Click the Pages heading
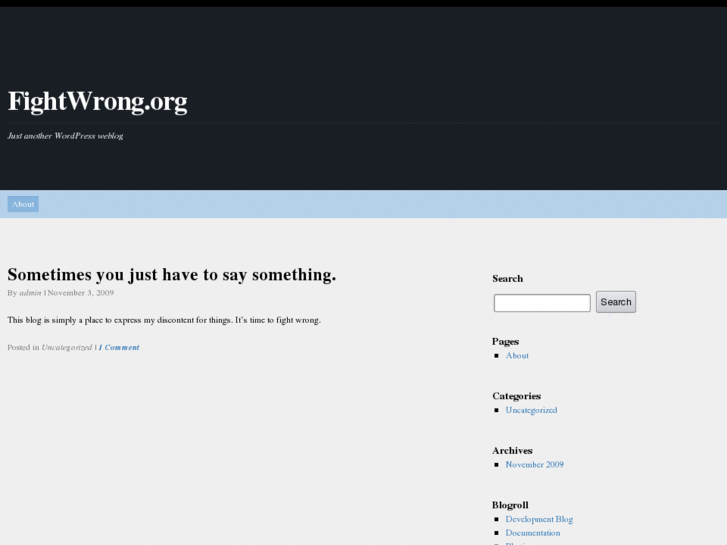The height and width of the screenshot is (545, 727). pyautogui.click(x=505, y=342)
